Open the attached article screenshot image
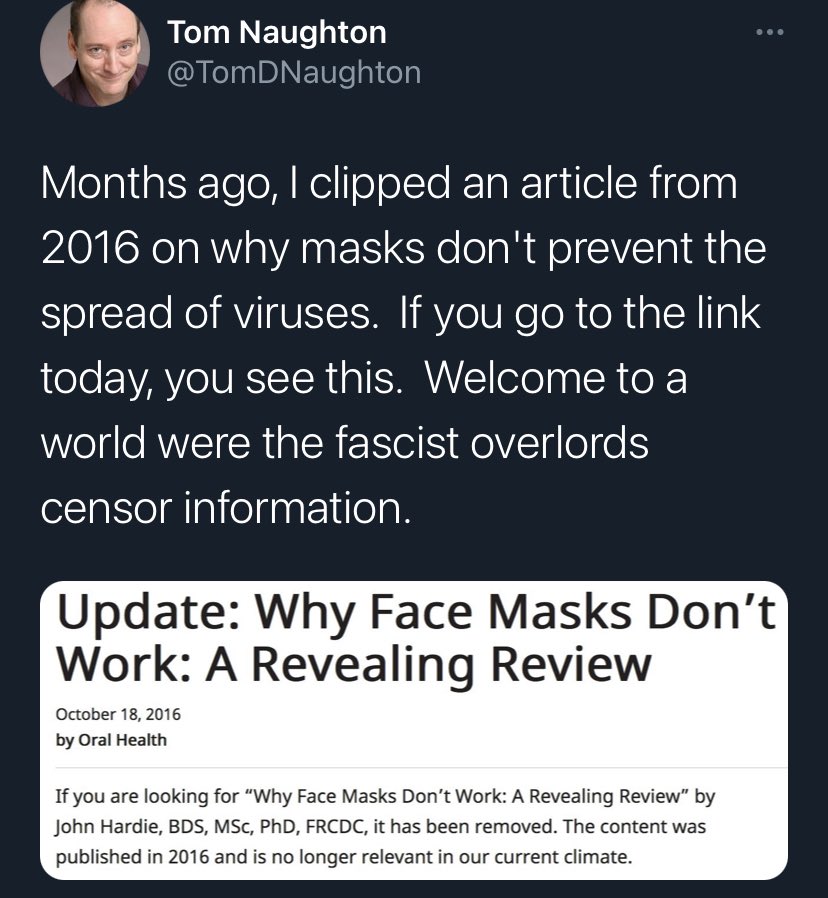 [413, 730]
